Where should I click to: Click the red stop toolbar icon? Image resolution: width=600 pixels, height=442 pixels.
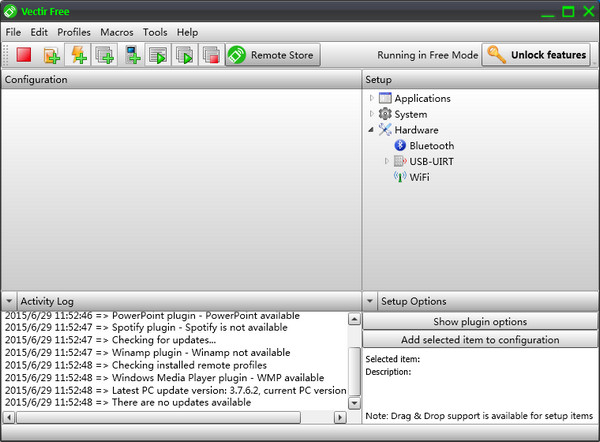coord(24,55)
